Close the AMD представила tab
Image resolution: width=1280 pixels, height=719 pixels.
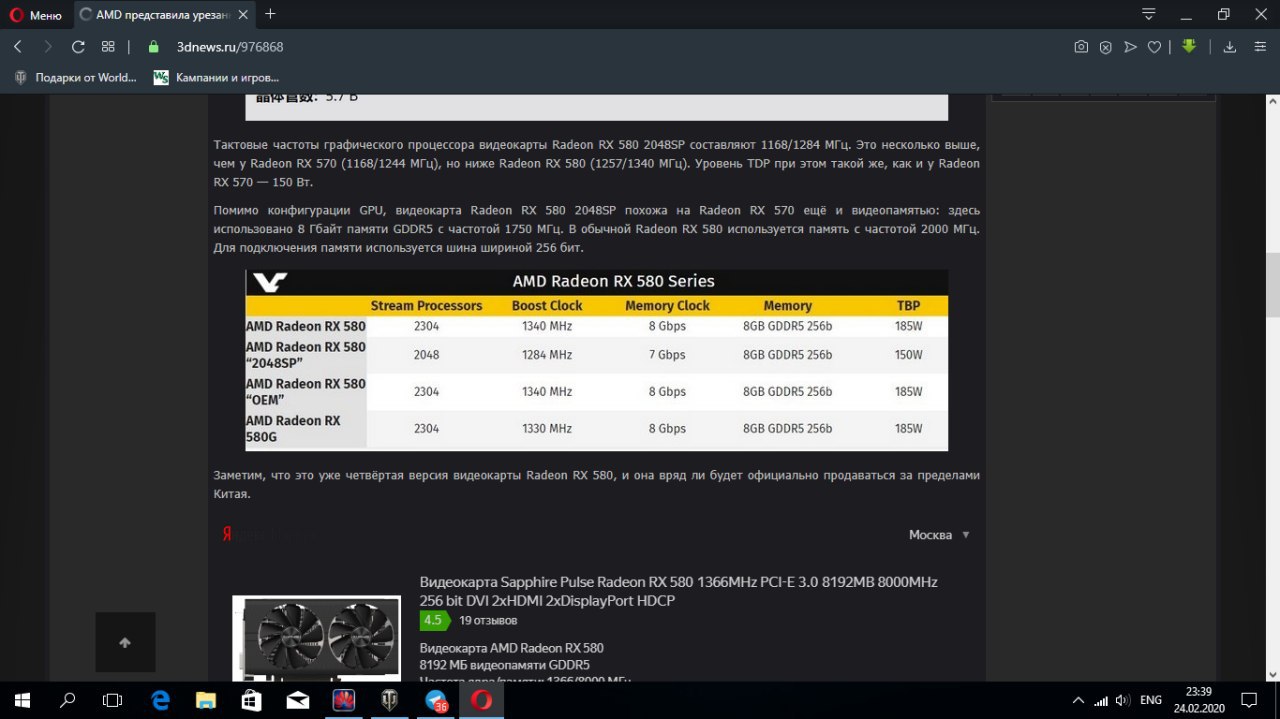tap(244, 15)
